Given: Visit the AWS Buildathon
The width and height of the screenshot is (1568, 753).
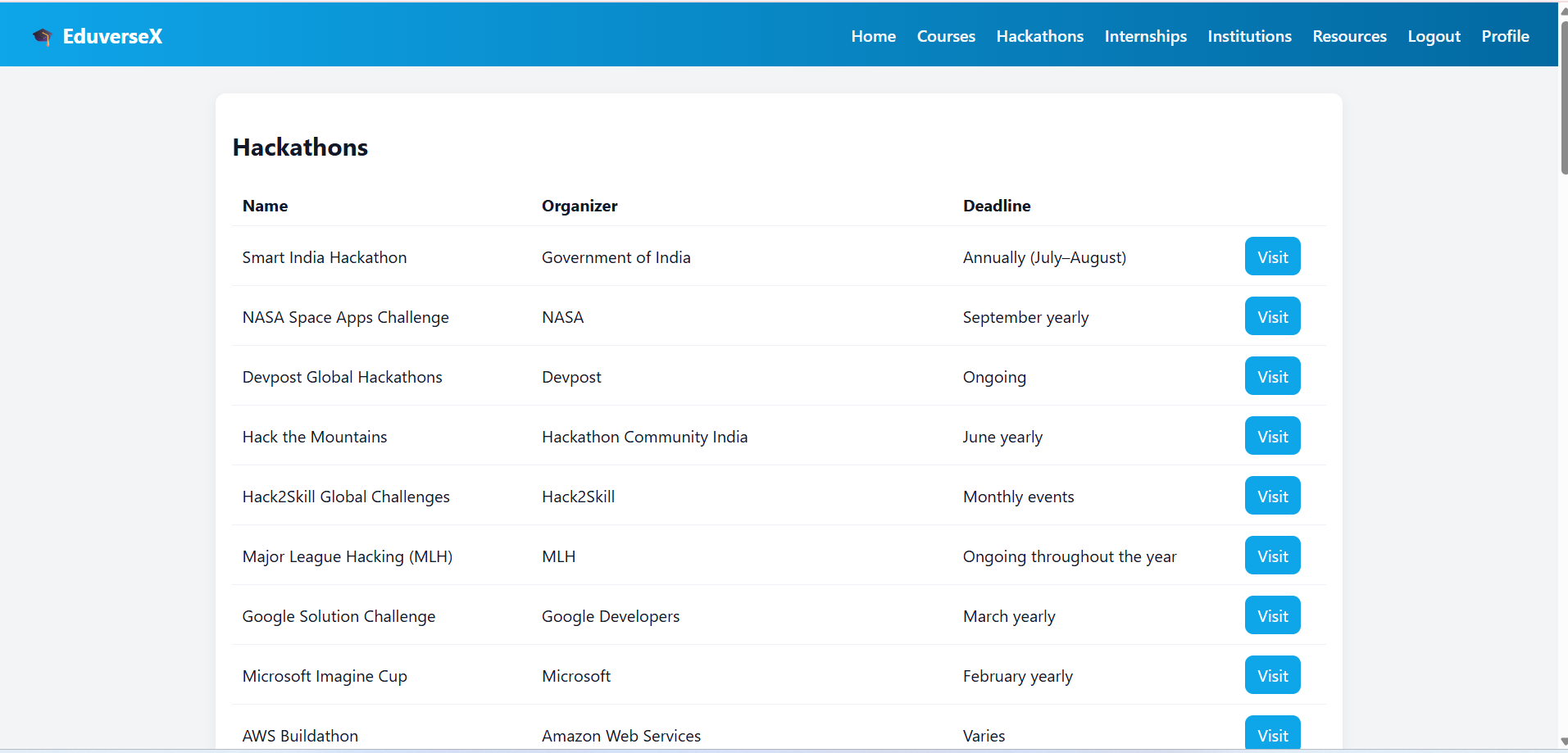Looking at the screenshot, I should pos(1272,733).
